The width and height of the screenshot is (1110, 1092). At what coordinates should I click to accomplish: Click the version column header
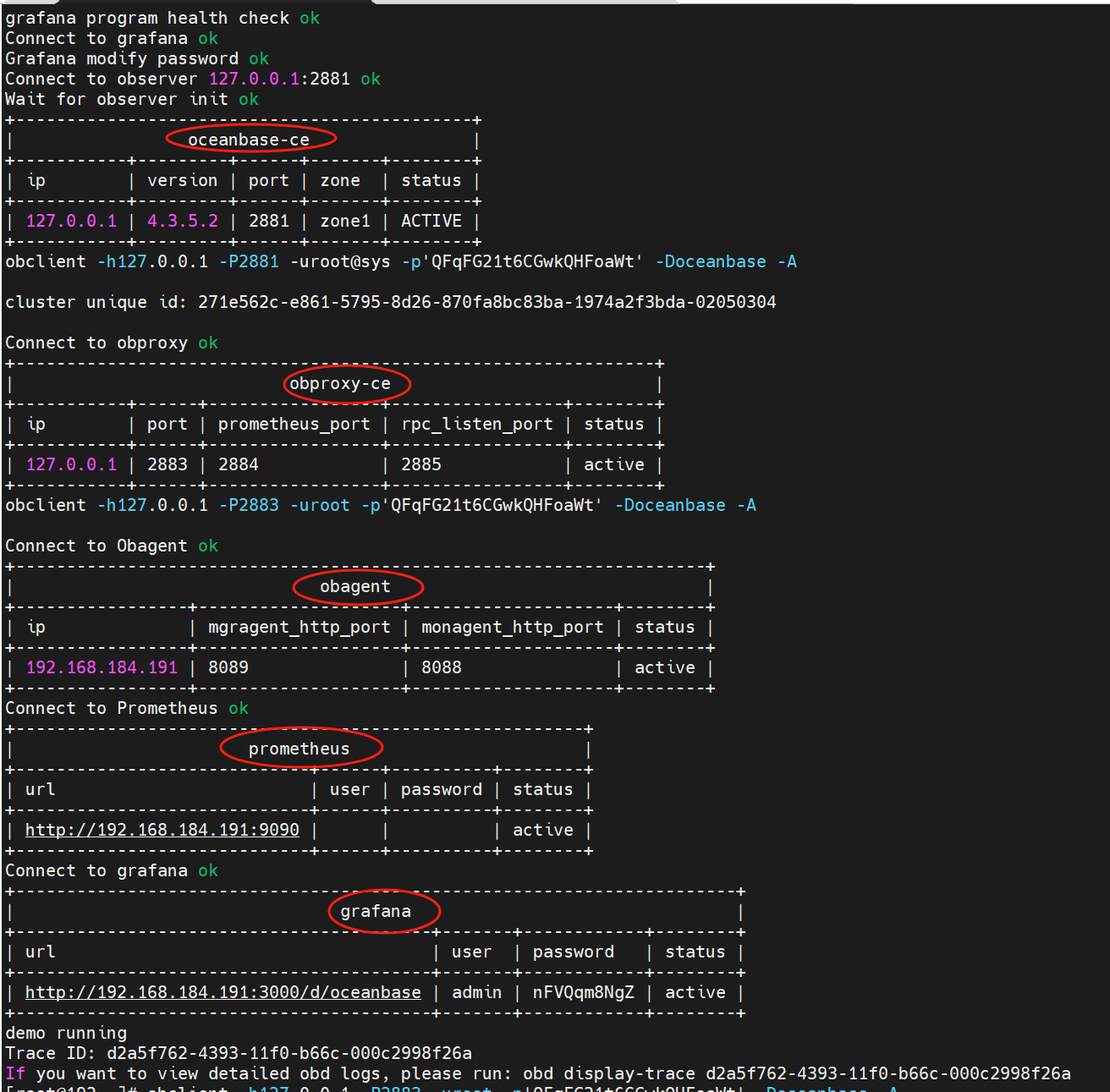(183, 180)
